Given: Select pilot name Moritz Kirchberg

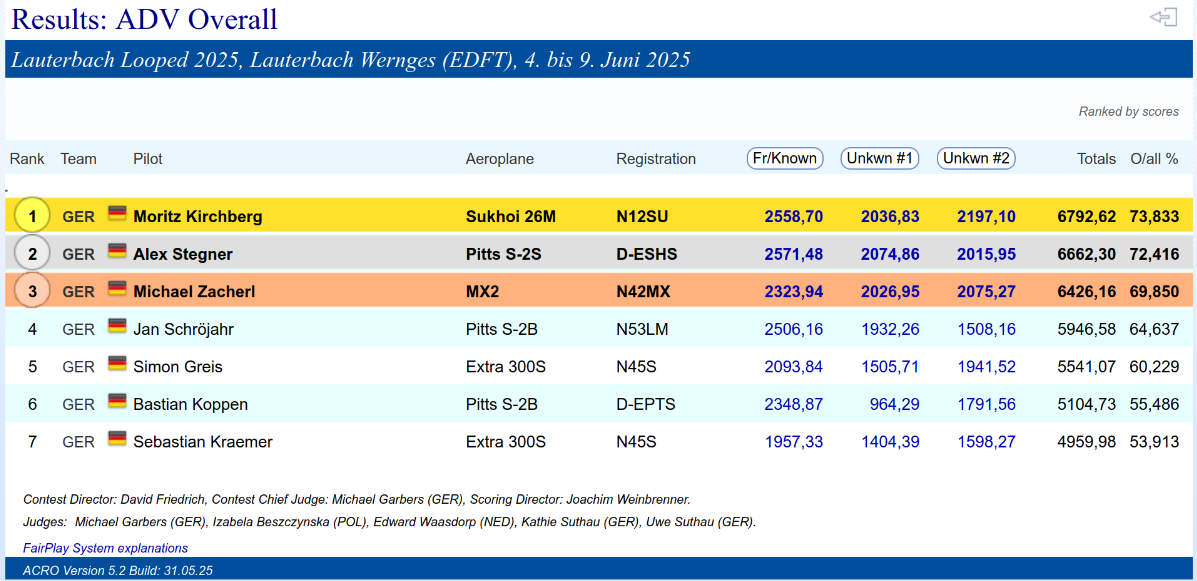Looking at the screenshot, I should 198,217.
